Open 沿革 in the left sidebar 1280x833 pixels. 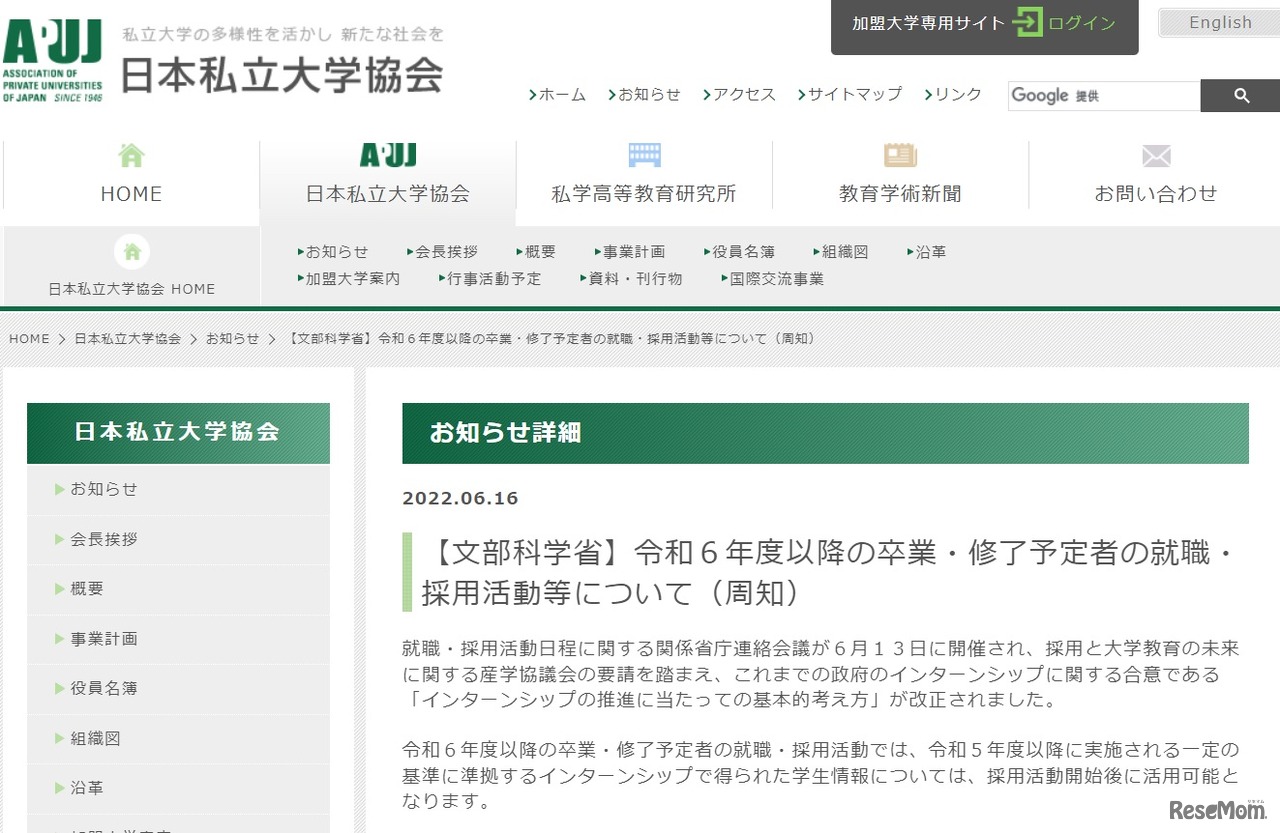point(178,789)
